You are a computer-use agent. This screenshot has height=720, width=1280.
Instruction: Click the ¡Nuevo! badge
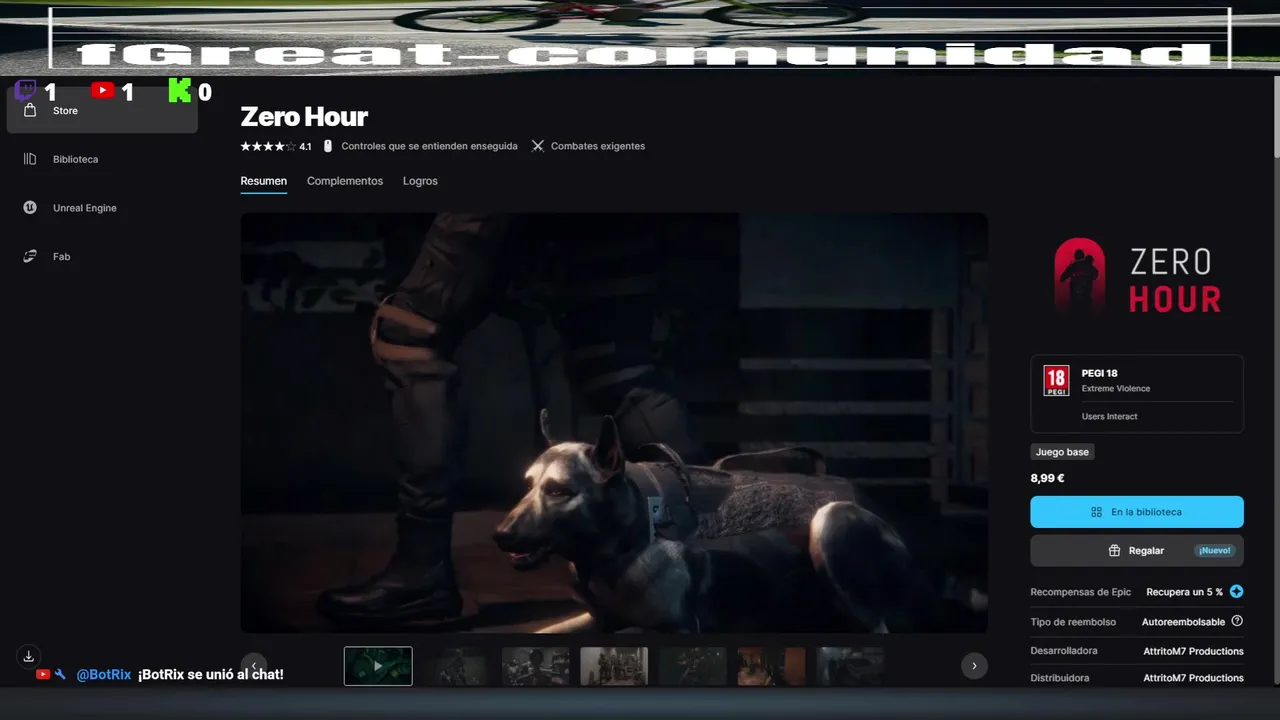click(1215, 551)
